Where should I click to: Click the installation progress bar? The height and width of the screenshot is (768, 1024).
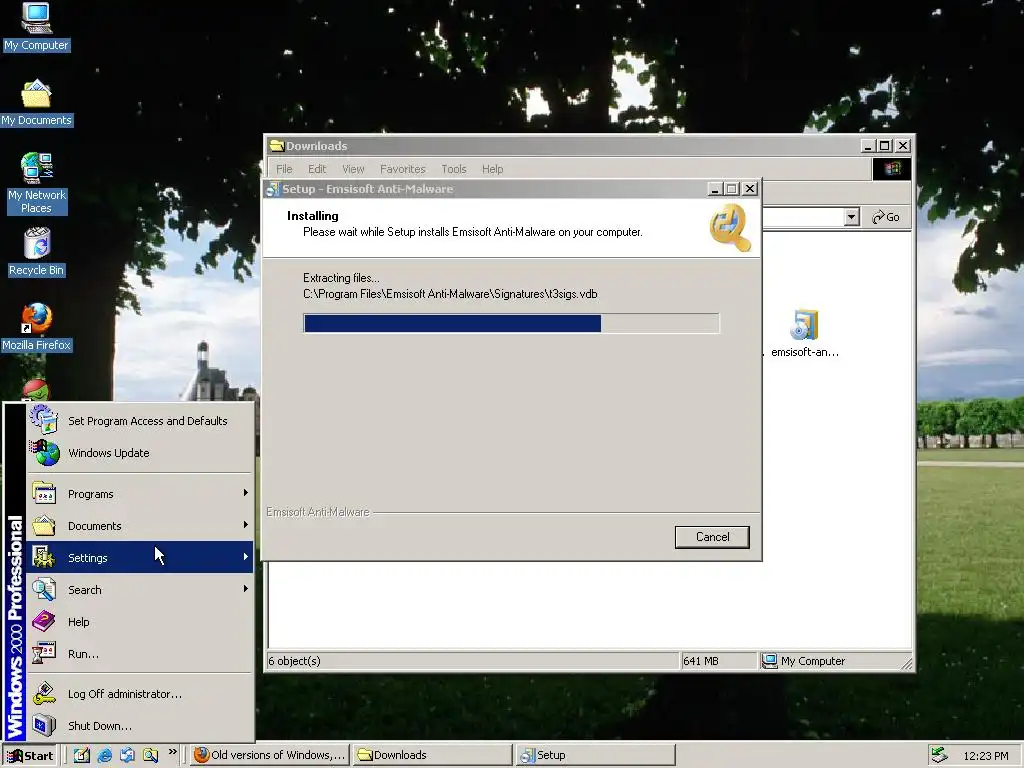point(511,323)
